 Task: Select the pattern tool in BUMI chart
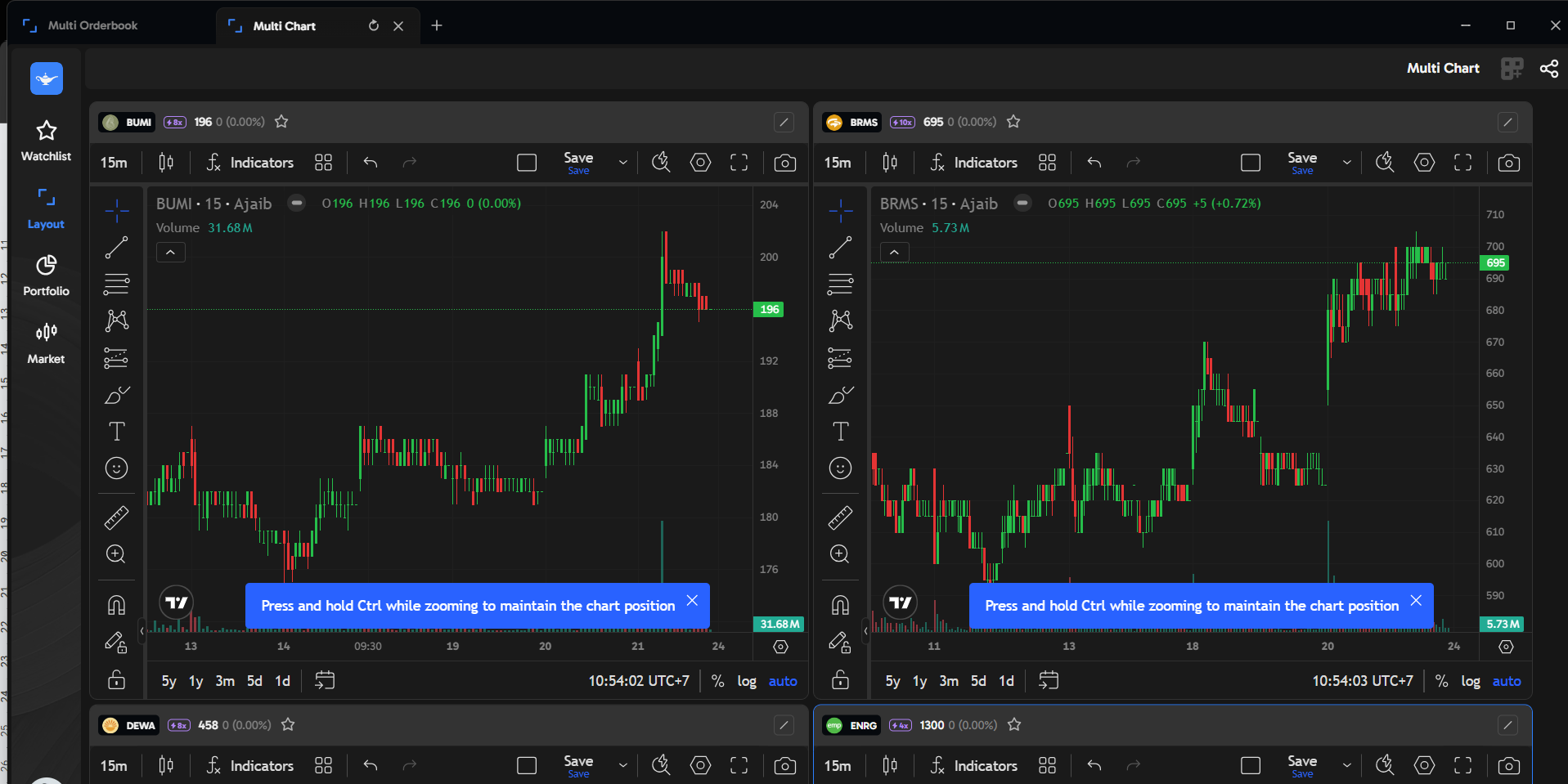[x=116, y=320]
